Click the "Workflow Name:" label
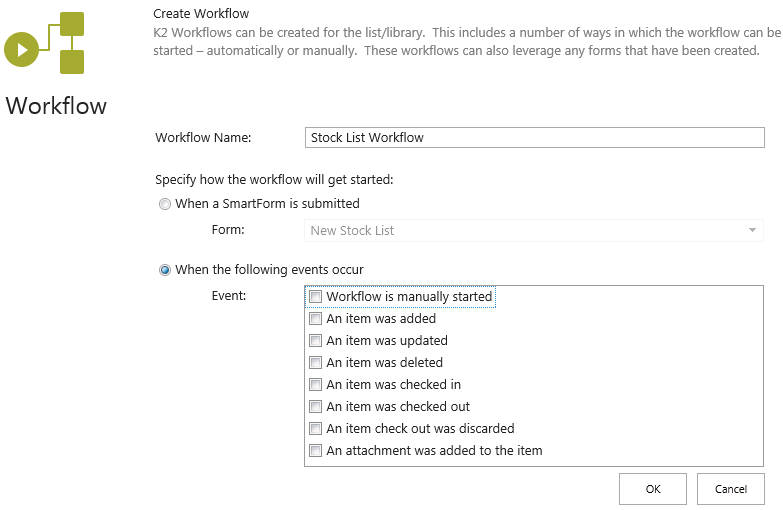 coord(203,138)
